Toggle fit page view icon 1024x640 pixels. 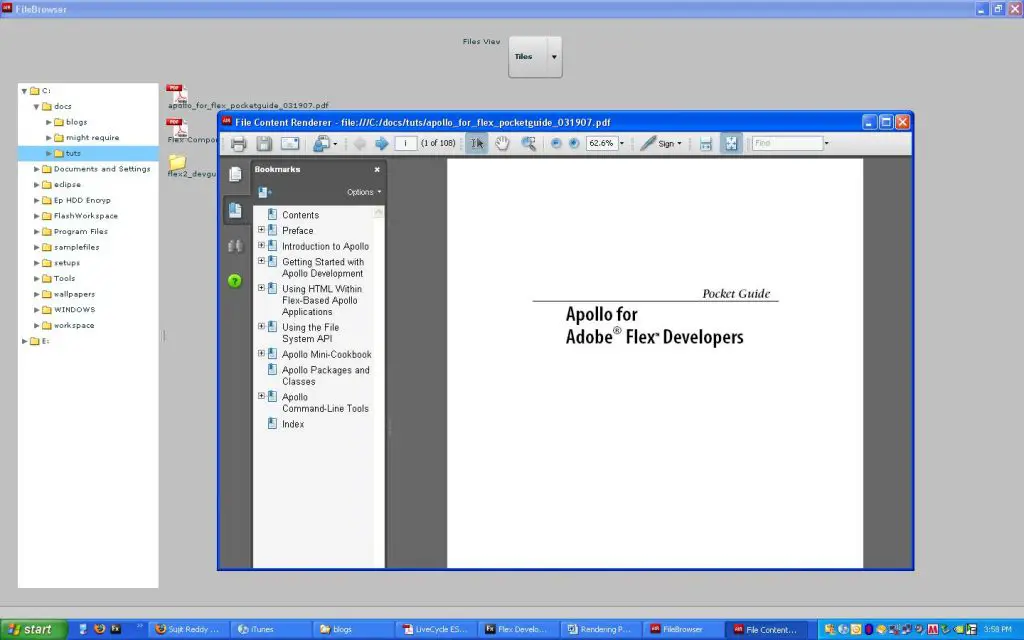pos(731,144)
